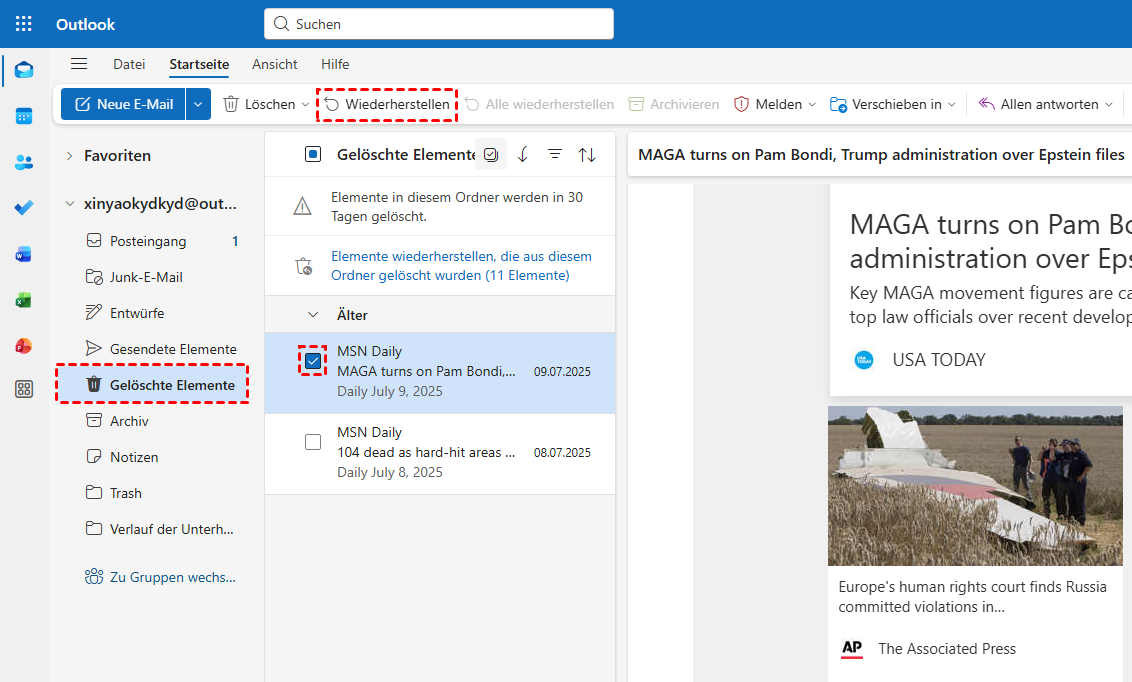This screenshot has height=682, width=1132.
Task: Launch Word from the app rail
Action: coord(24,254)
